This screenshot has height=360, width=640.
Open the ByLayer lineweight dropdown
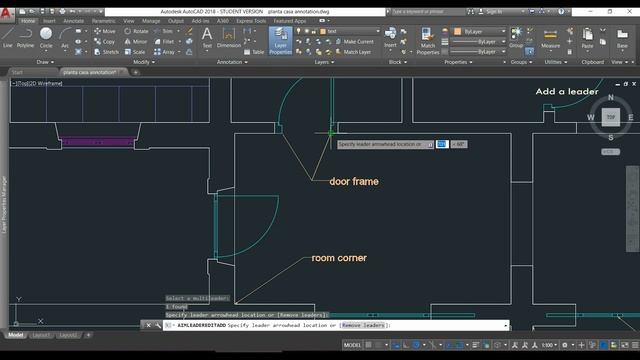(479, 42)
